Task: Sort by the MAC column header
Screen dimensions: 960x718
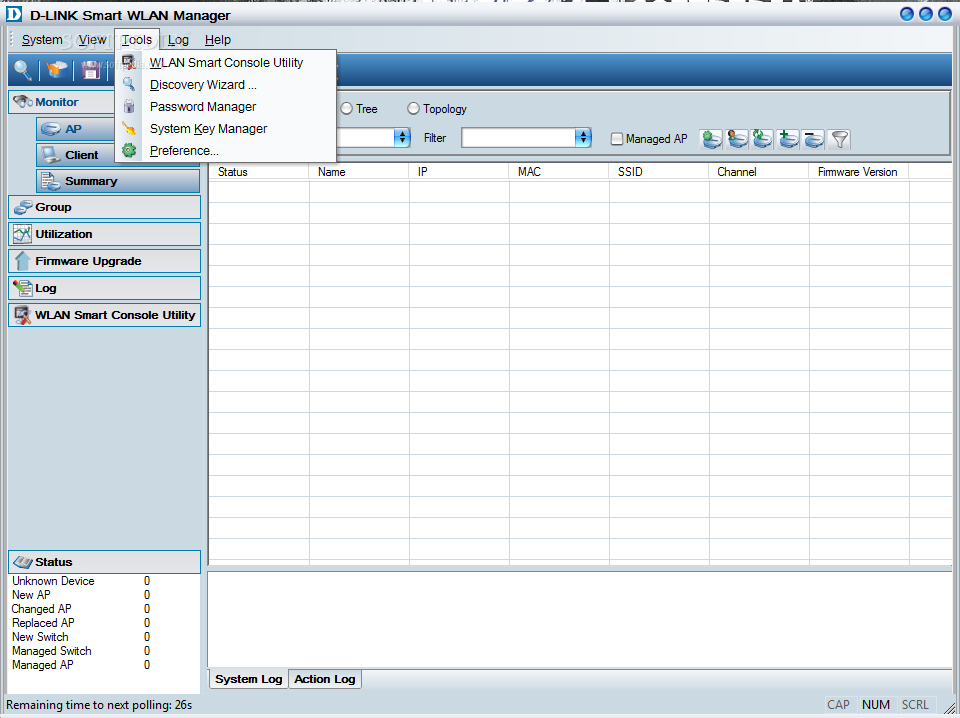Action: [x=558, y=172]
